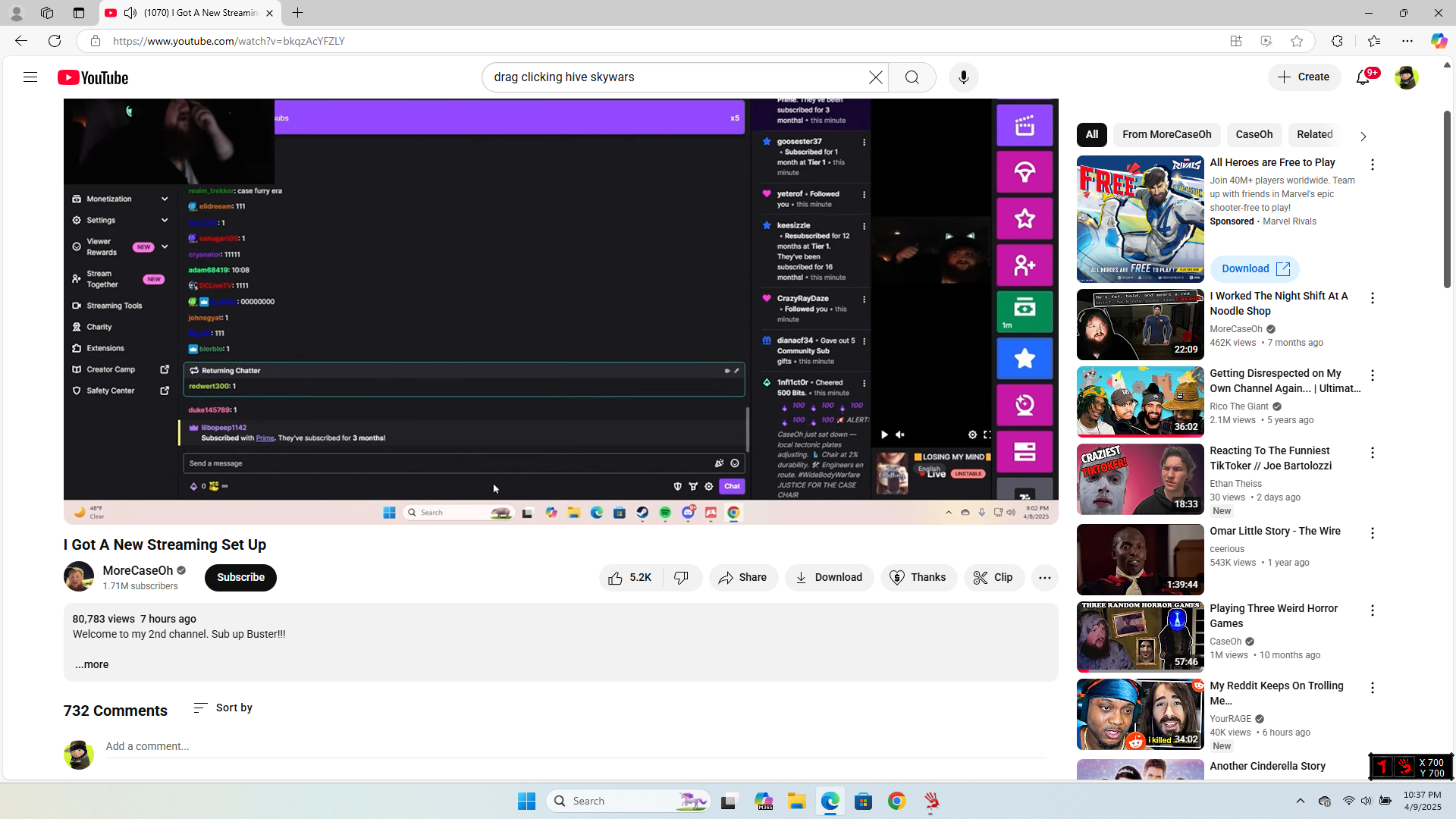Select the All filter chip

click(1092, 135)
